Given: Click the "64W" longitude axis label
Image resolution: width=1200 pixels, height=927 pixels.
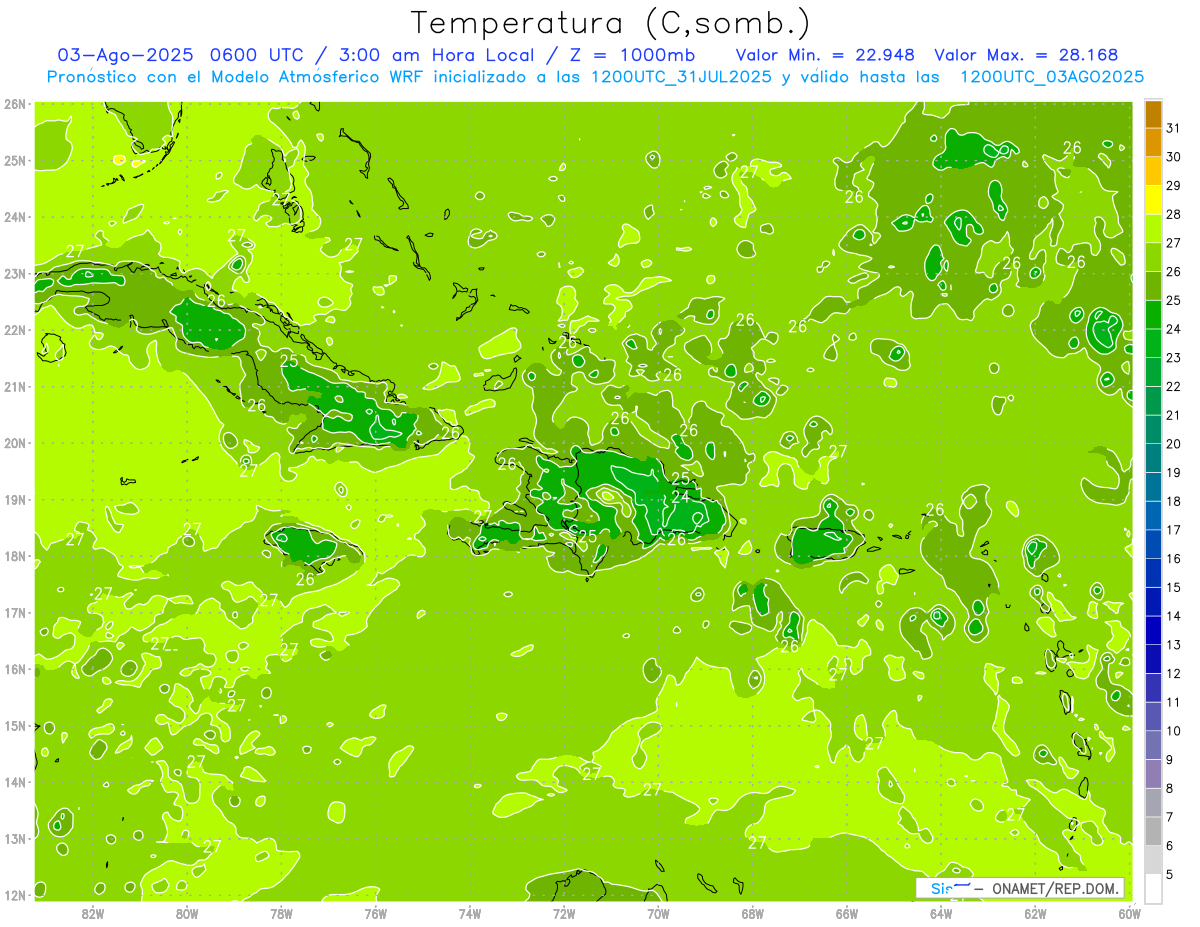Looking at the screenshot, I should (941, 914).
